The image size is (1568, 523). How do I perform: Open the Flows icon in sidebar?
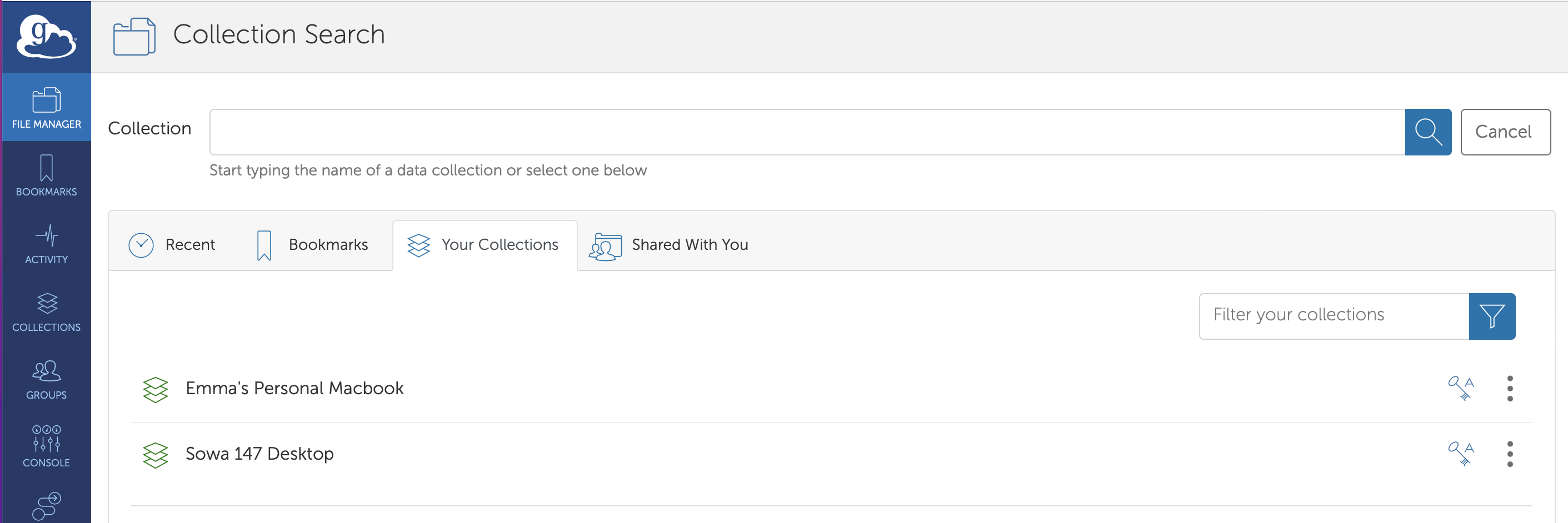(x=46, y=505)
